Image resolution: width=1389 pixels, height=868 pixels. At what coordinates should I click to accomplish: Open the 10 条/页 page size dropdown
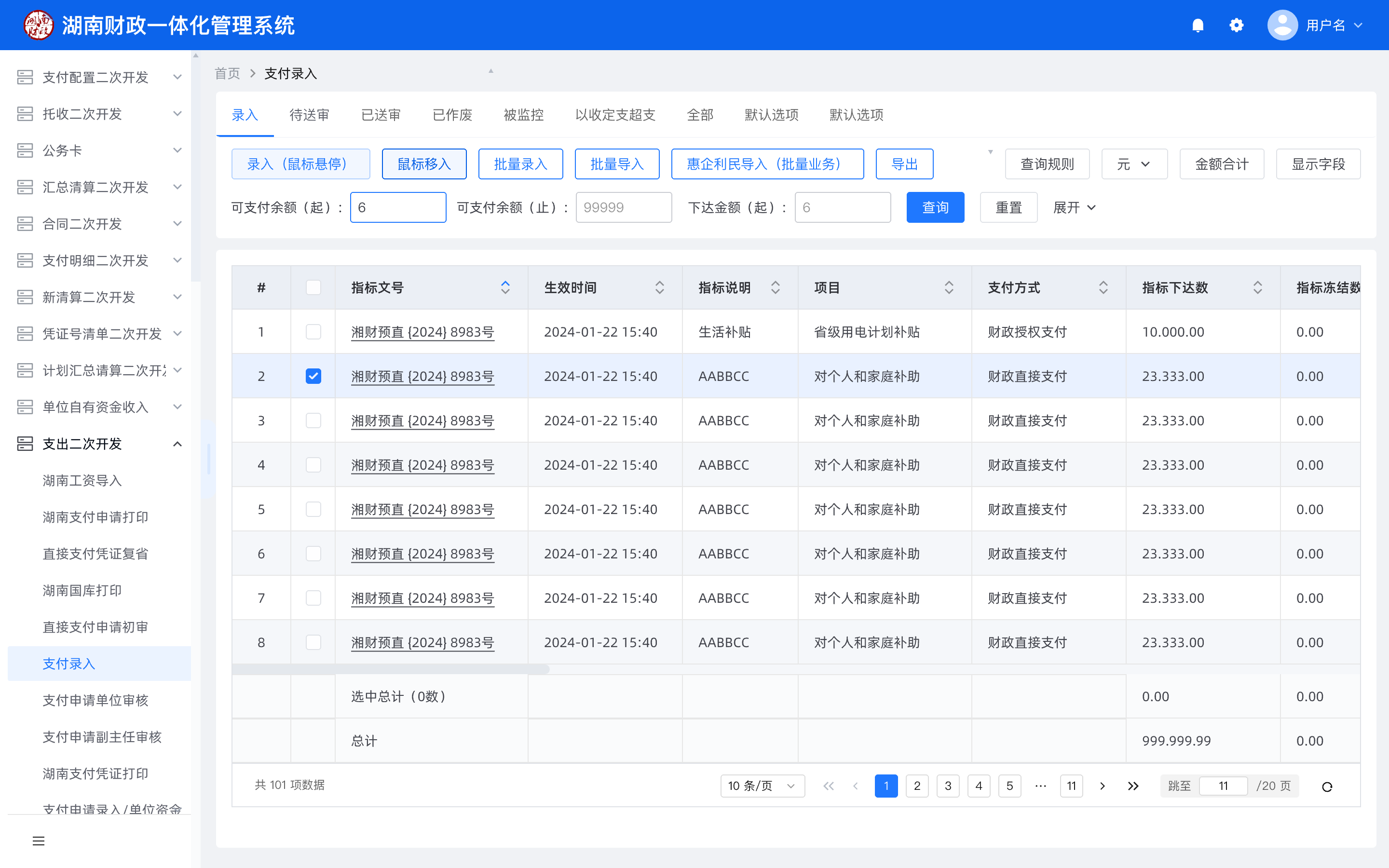(x=762, y=786)
